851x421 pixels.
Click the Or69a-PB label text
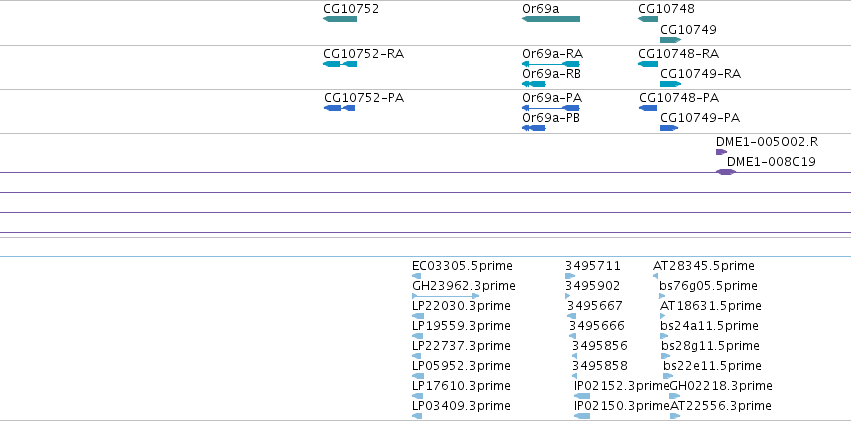(551, 118)
